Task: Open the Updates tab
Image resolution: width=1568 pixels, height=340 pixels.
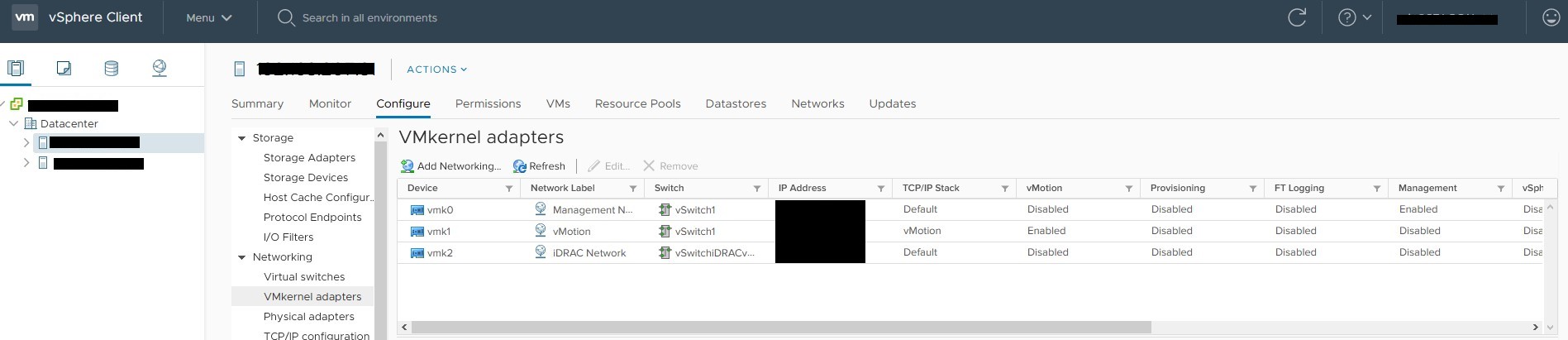Action: click(892, 103)
